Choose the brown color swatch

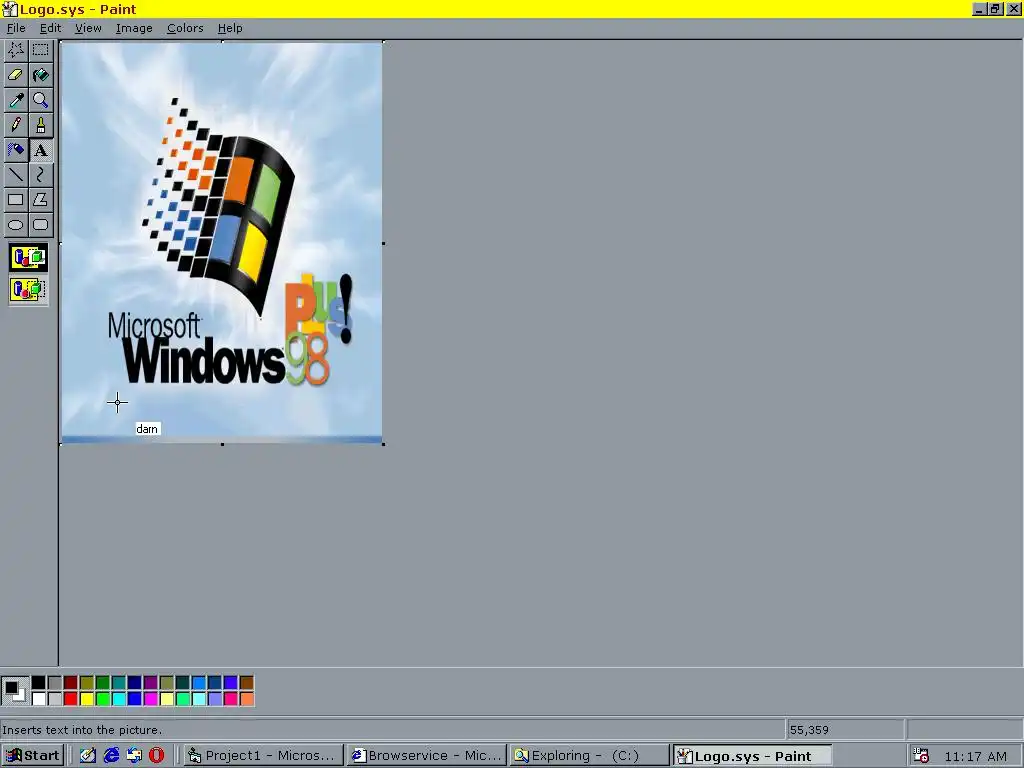pyautogui.click(x=246, y=682)
